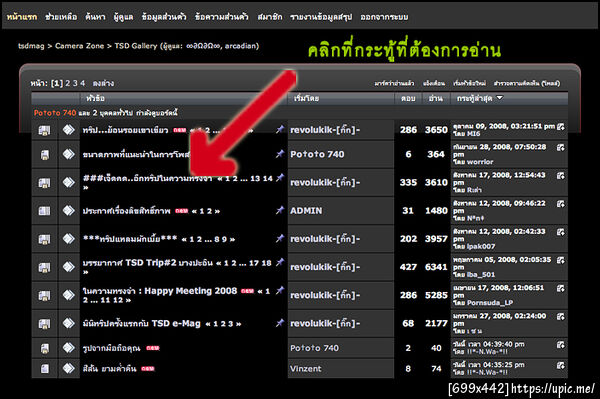
Task: Open last post icon for post by Pornsuda_LP
Action: tap(561, 288)
